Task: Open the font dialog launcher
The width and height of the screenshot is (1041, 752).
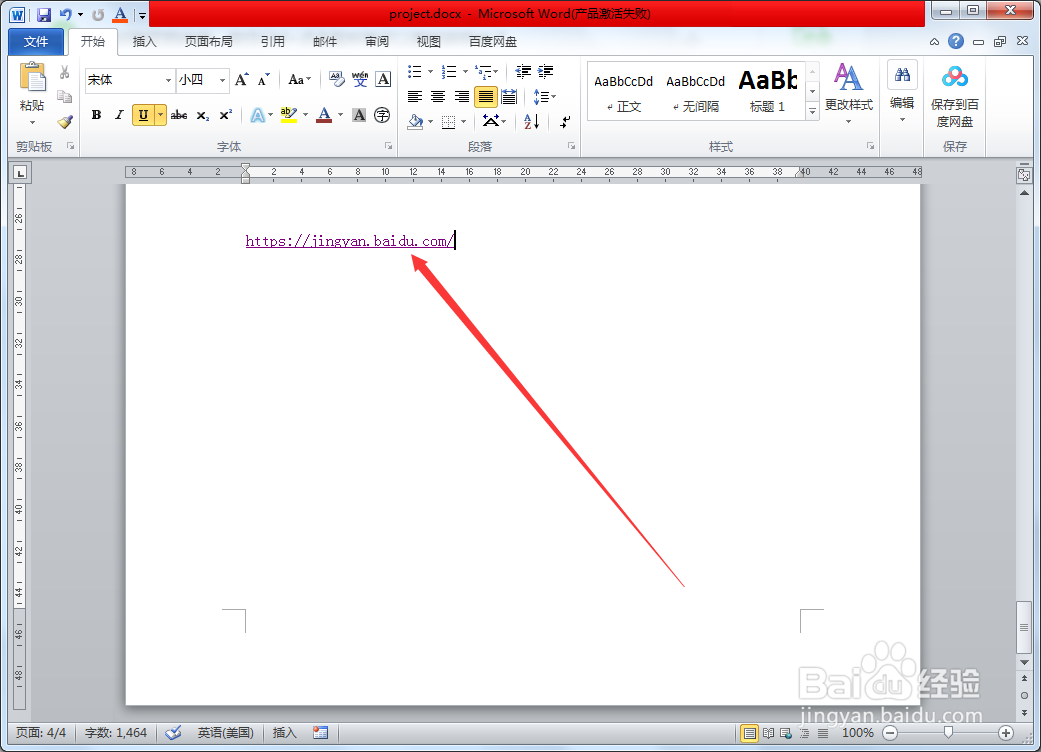Action: coord(388,146)
